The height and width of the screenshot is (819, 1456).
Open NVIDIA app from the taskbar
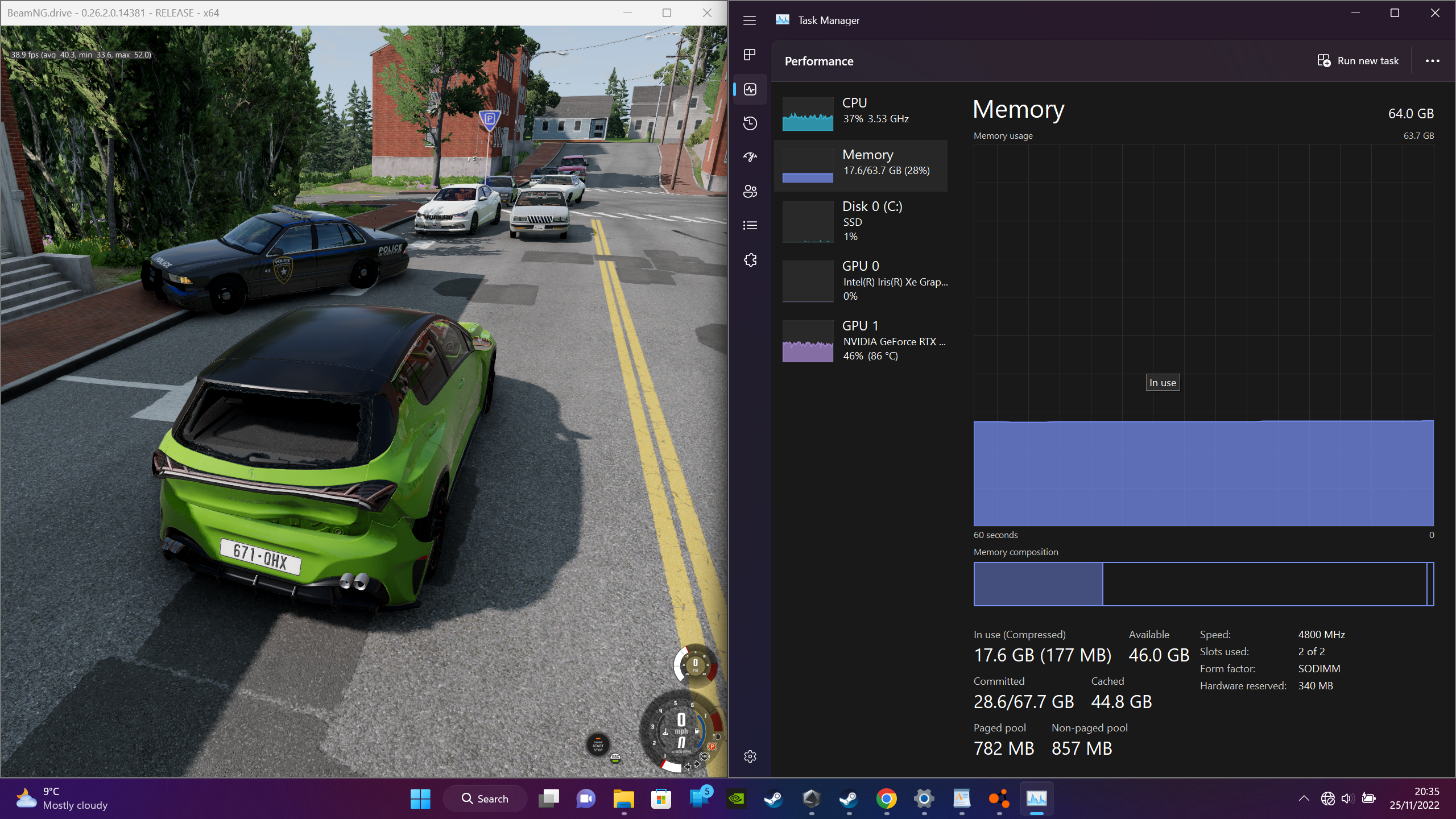point(736,799)
